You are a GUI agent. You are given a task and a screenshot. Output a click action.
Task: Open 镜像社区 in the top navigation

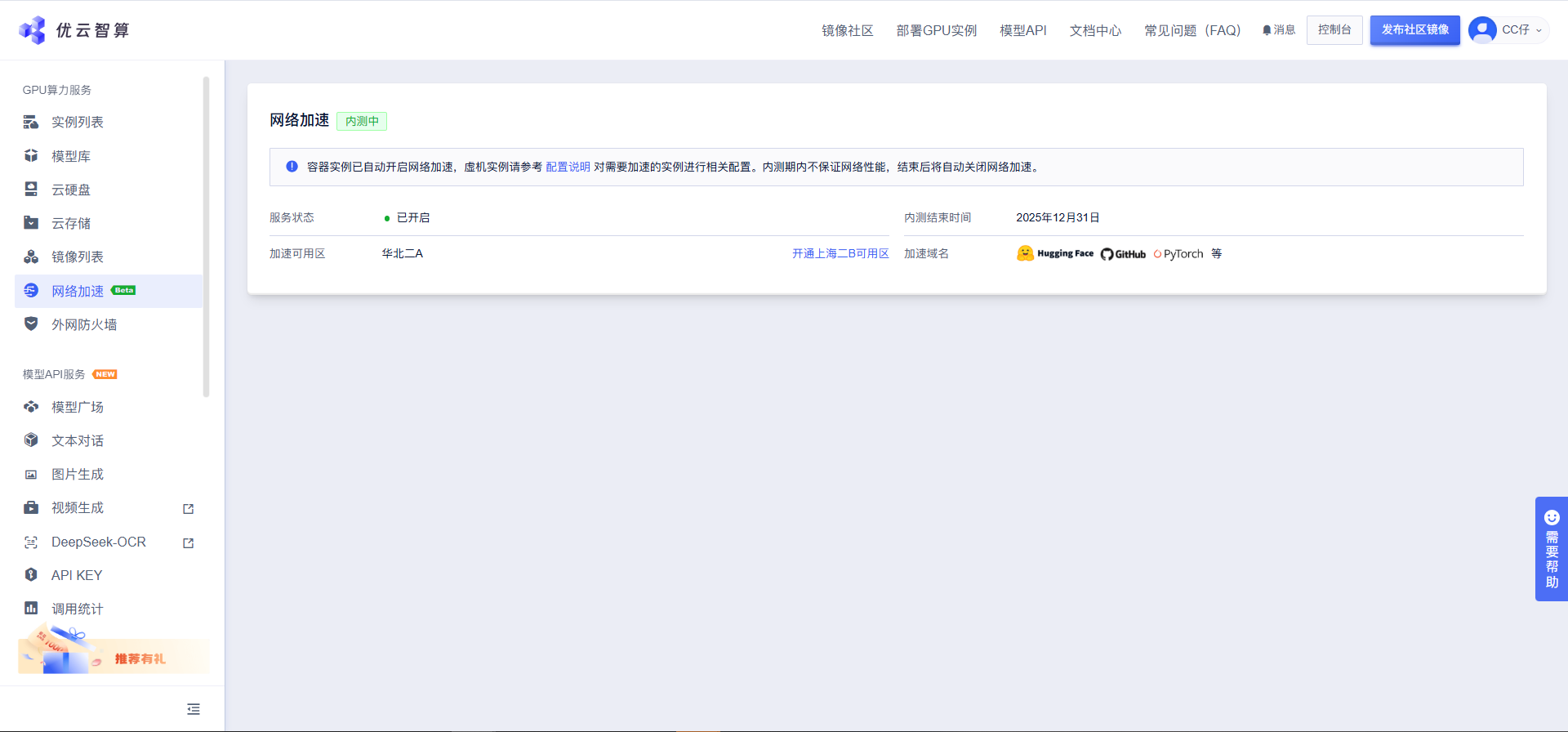pos(848,30)
